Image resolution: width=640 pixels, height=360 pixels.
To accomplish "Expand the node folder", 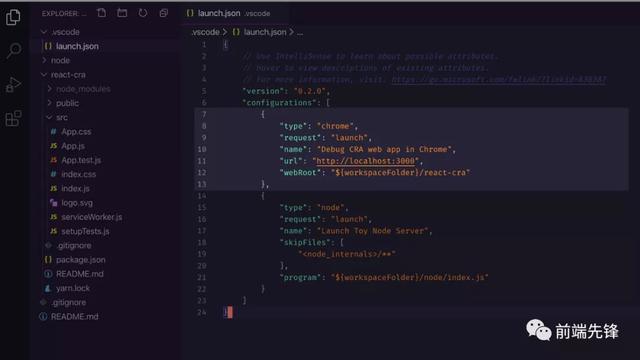I will tap(60, 60).
